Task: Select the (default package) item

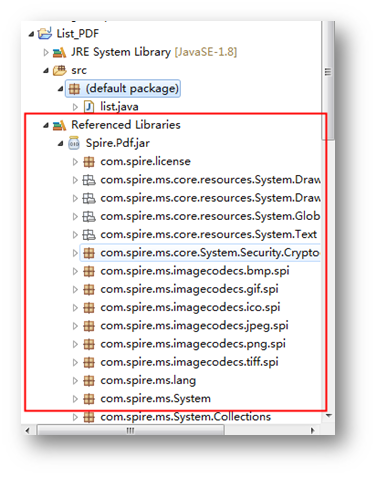Action: point(123,89)
